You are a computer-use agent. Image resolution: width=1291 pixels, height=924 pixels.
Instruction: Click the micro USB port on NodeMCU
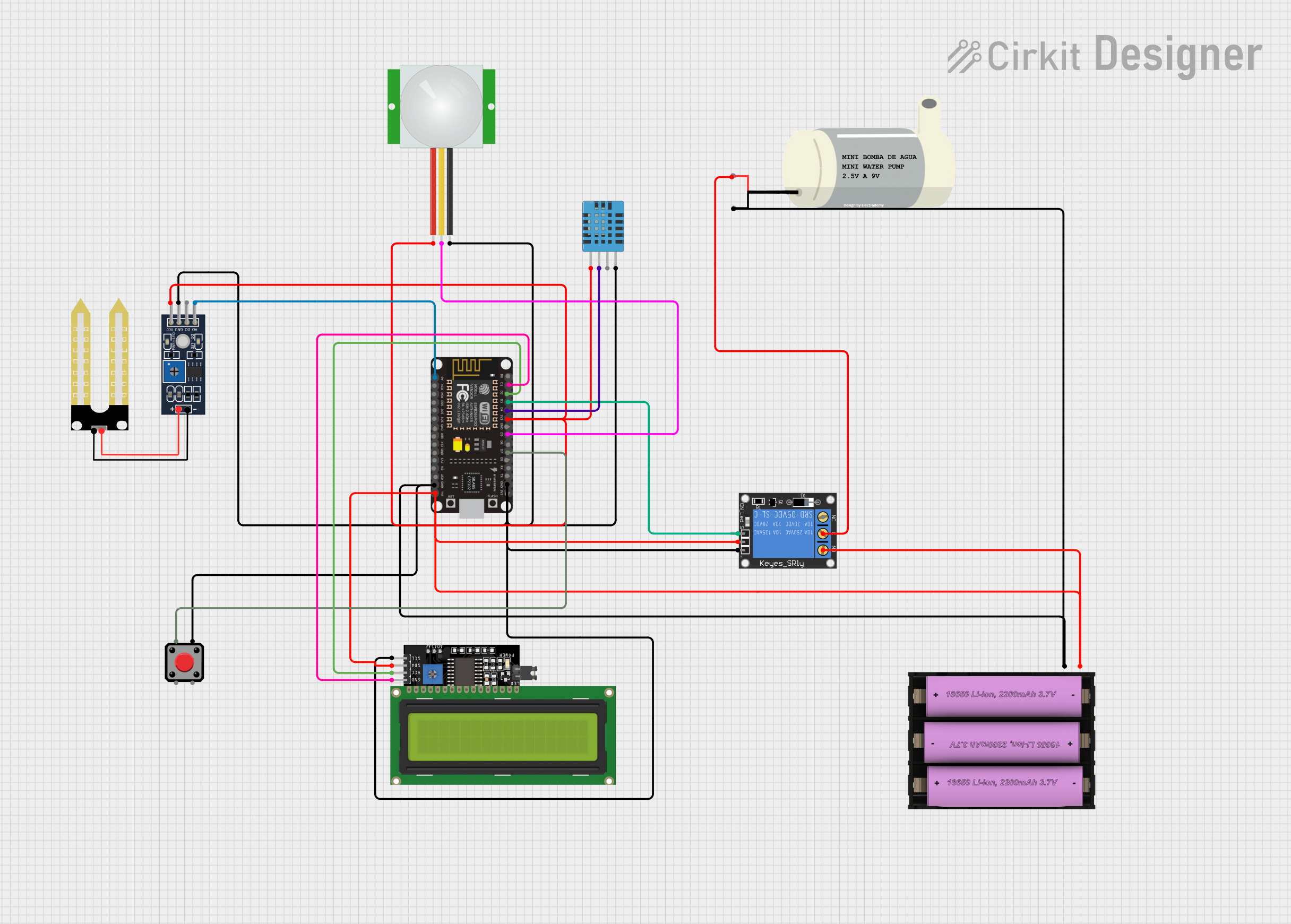click(x=472, y=508)
